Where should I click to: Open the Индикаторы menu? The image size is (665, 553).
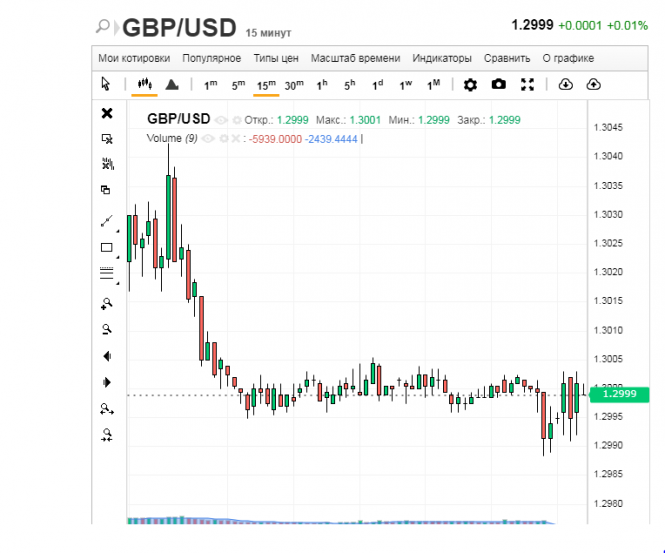click(x=442, y=58)
